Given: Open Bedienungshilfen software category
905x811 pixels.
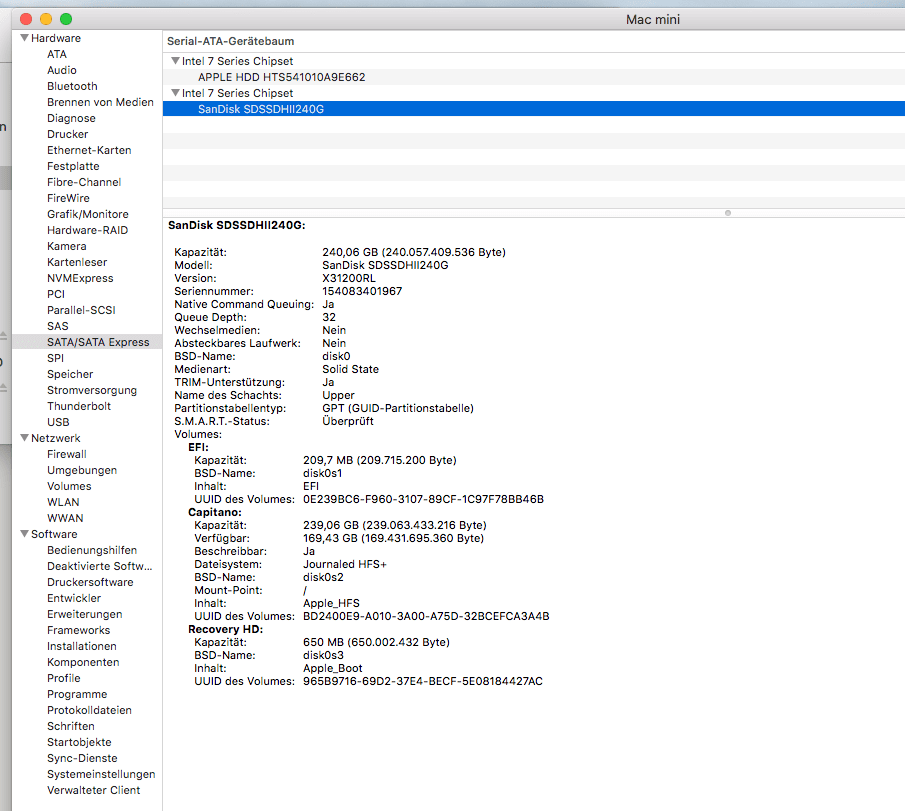Looking at the screenshot, I should (92, 550).
